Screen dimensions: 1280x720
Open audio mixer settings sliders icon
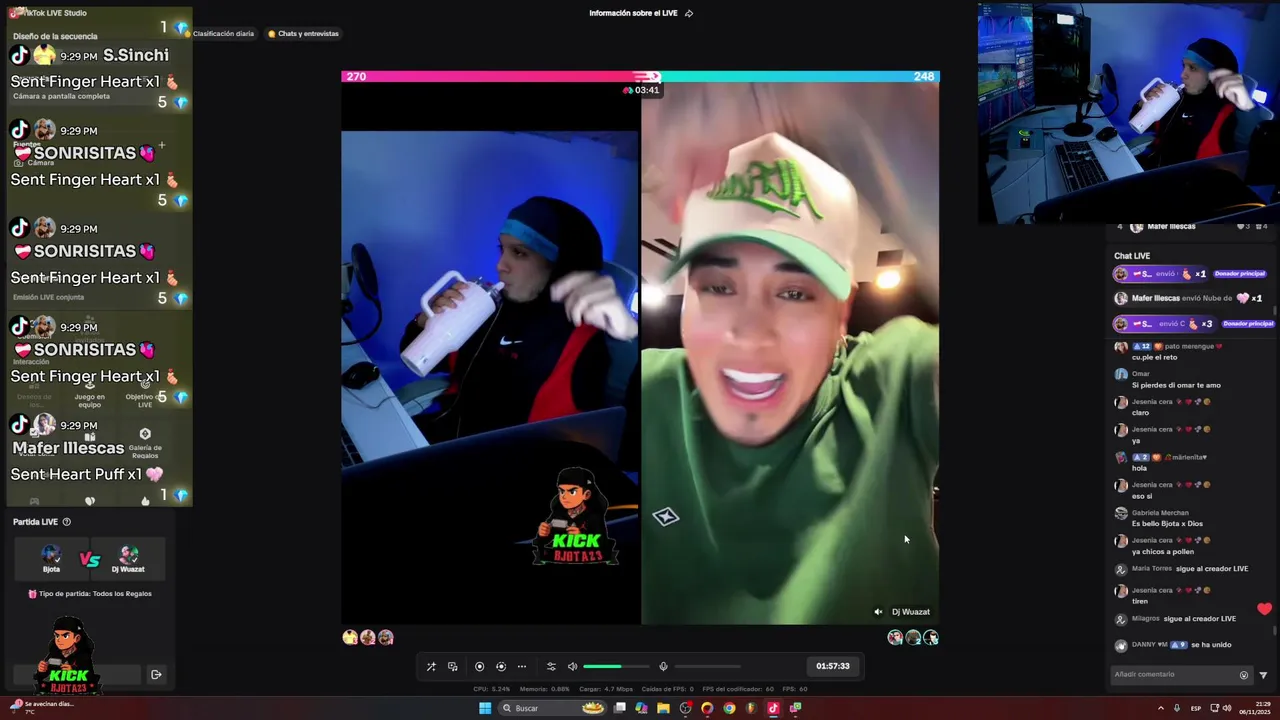pos(551,666)
